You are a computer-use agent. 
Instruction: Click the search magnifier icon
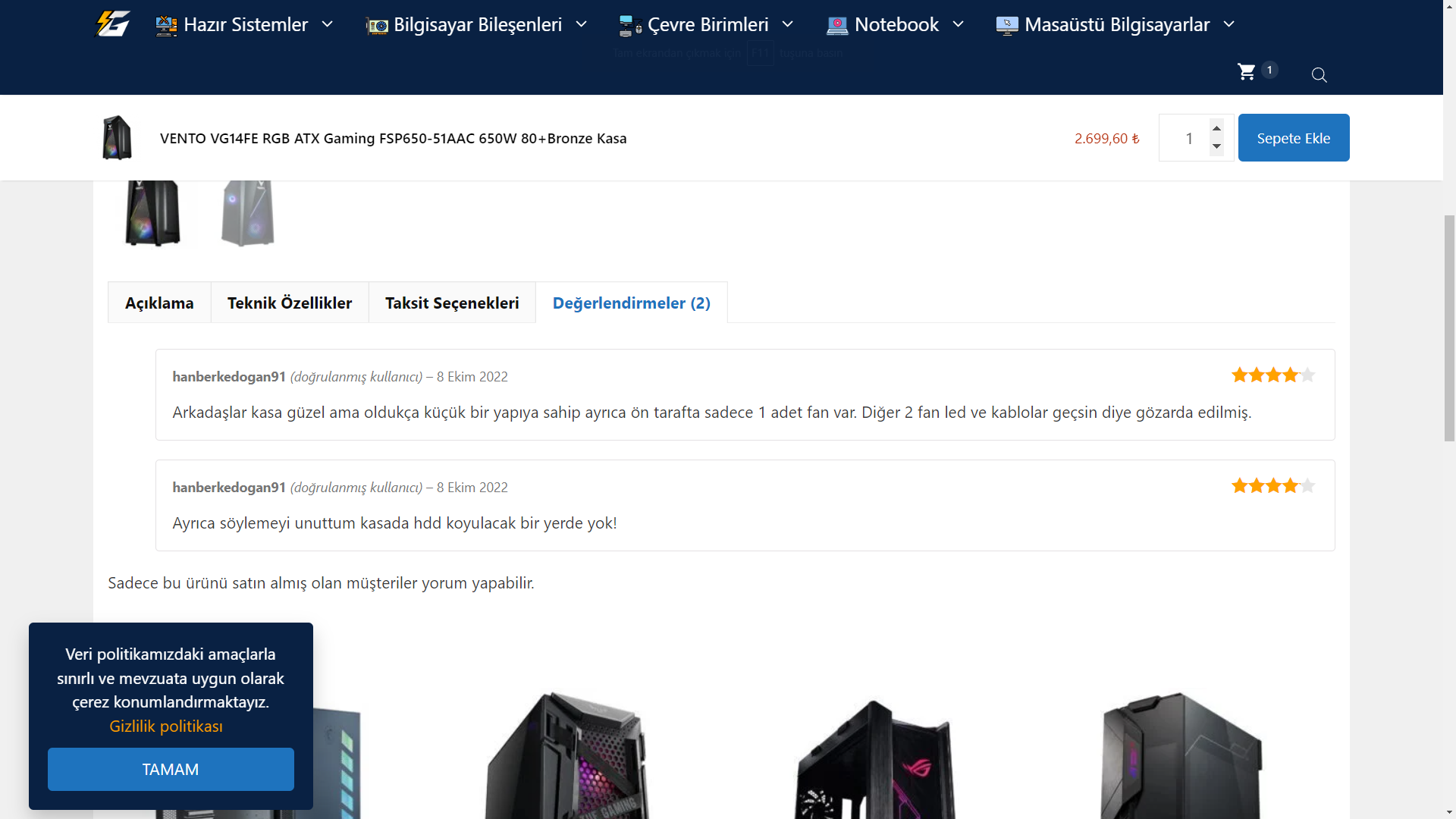[1319, 75]
